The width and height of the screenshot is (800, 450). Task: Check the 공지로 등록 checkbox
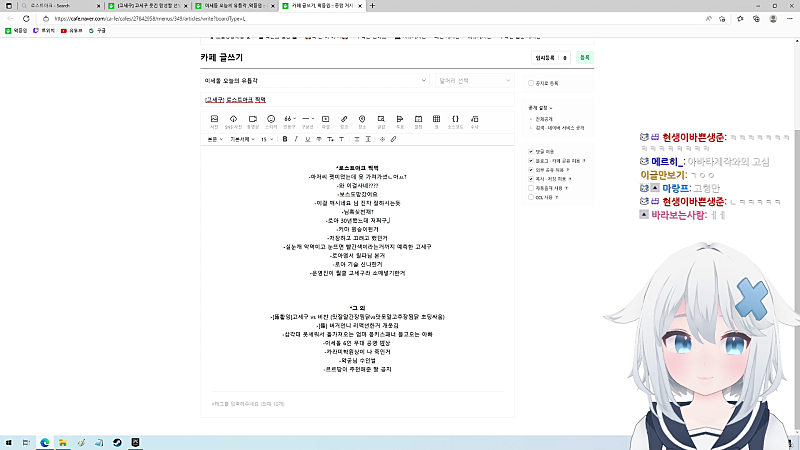(531, 83)
